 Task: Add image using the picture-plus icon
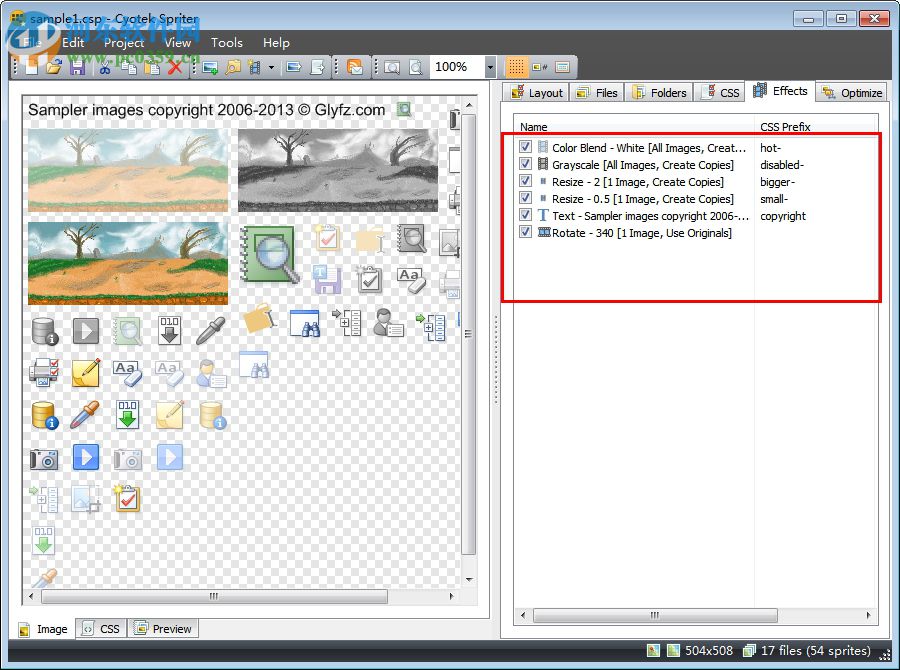[x=210, y=67]
